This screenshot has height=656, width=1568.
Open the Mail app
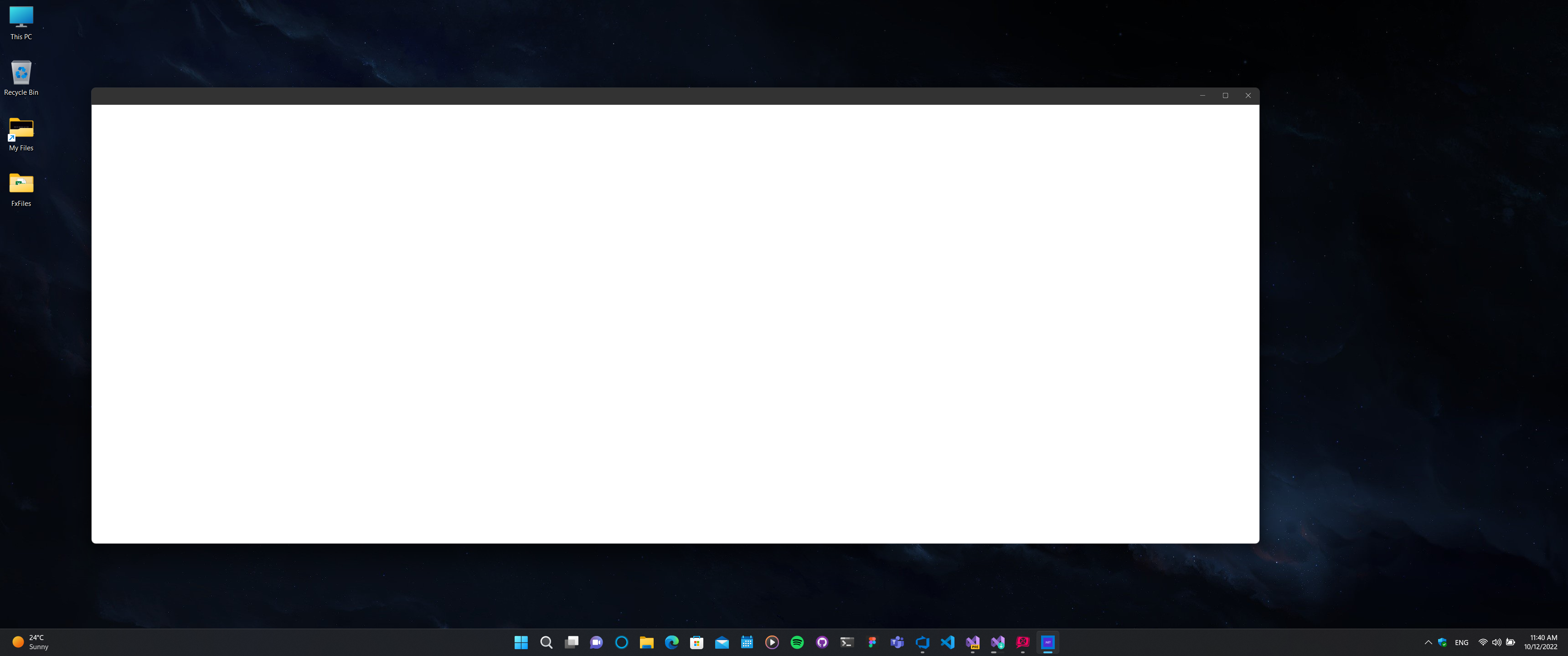(722, 642)
